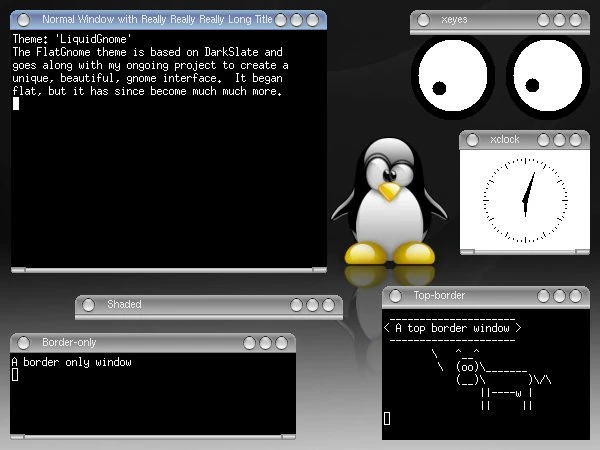Click the '< A top border window >' text
The image size is (600, 450).
coord(453,328)
